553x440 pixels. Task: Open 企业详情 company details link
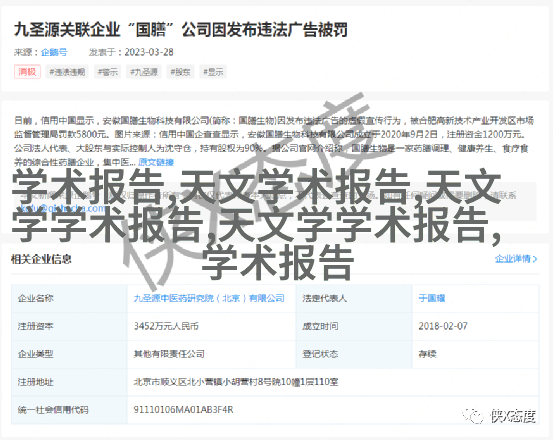point(512,259)
